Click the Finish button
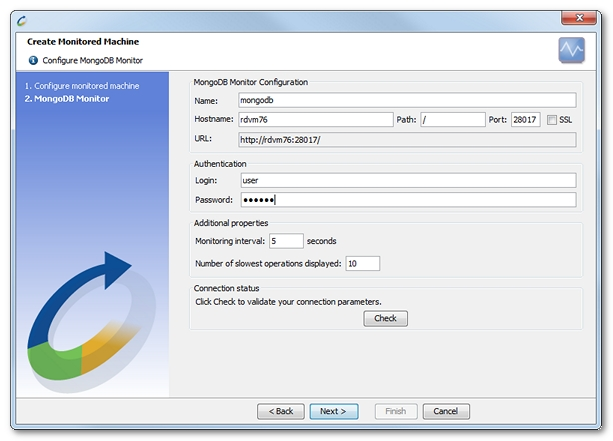 point(396,411)
